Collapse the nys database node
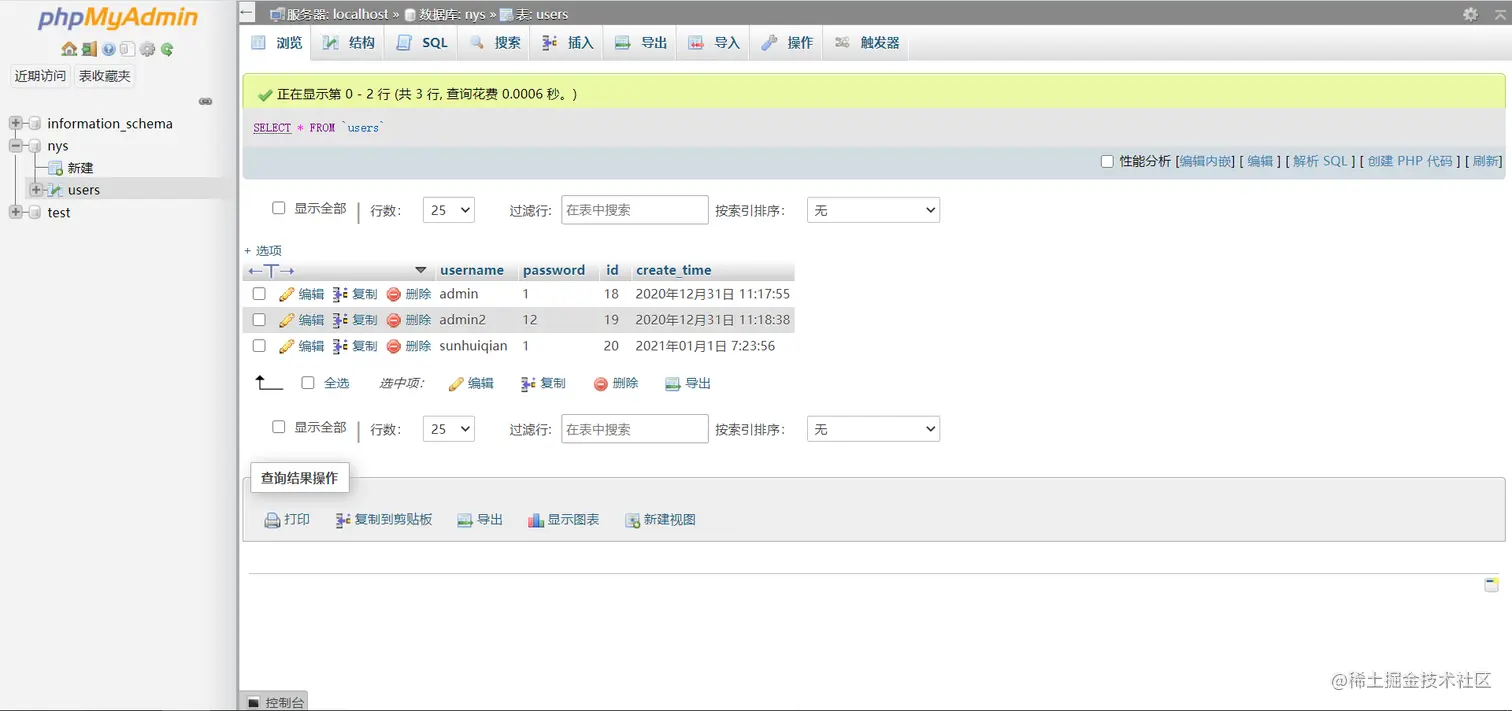Image resolution: width=1512 pixels, height=711 pixels. pos(15,146)
